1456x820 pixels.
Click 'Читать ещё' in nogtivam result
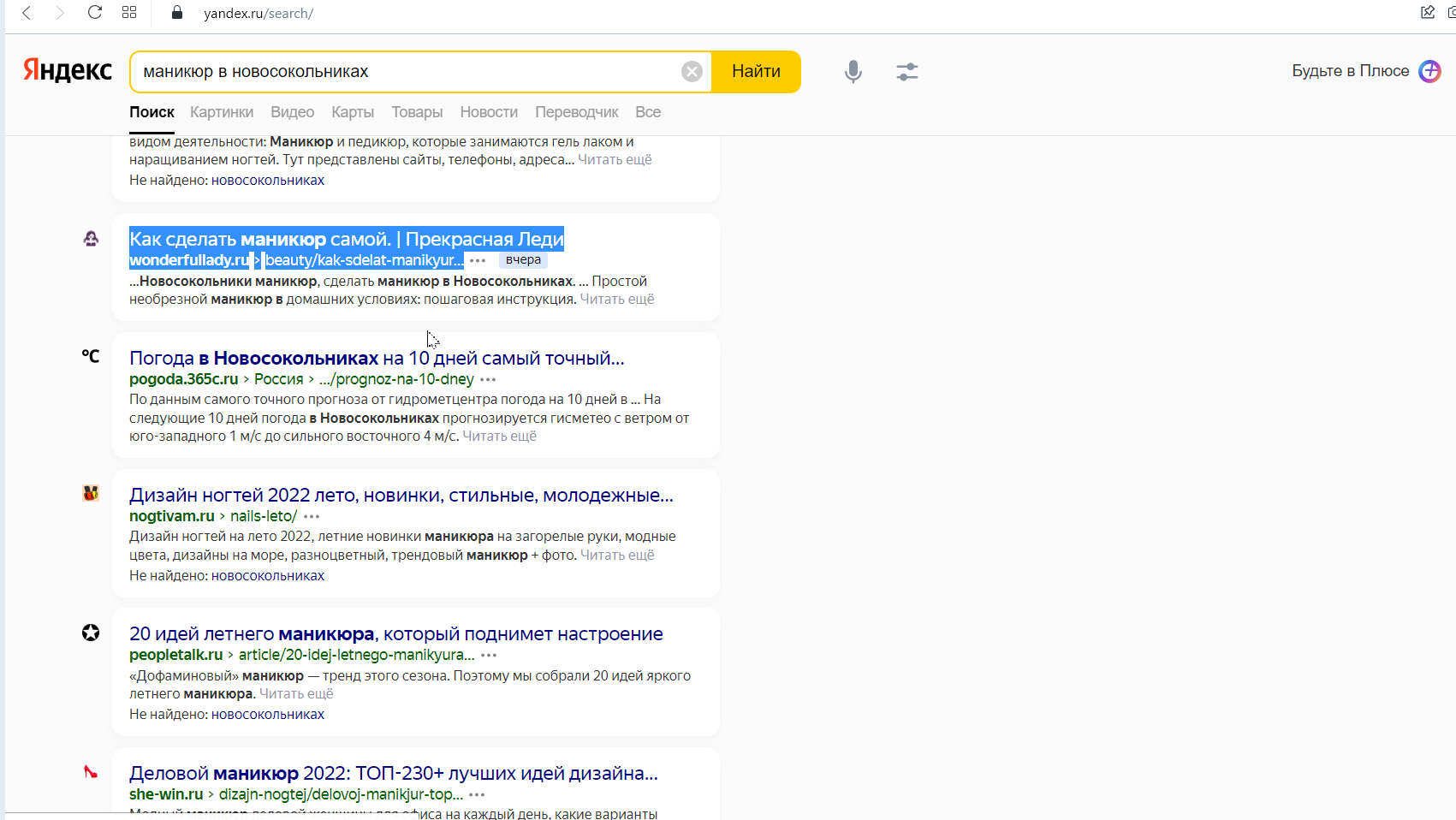(x=617, y=555)
